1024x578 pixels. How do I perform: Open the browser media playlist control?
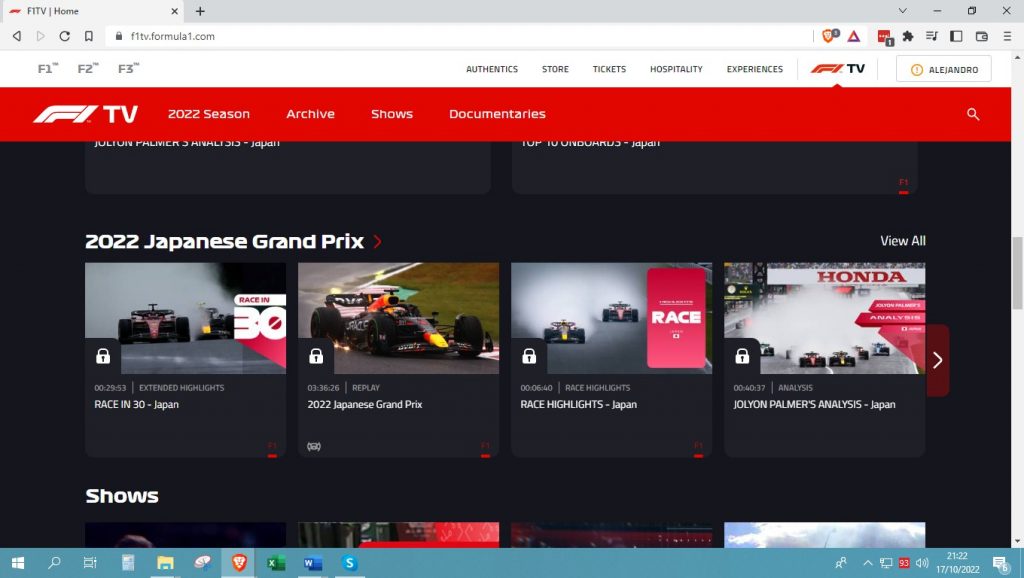932,36
